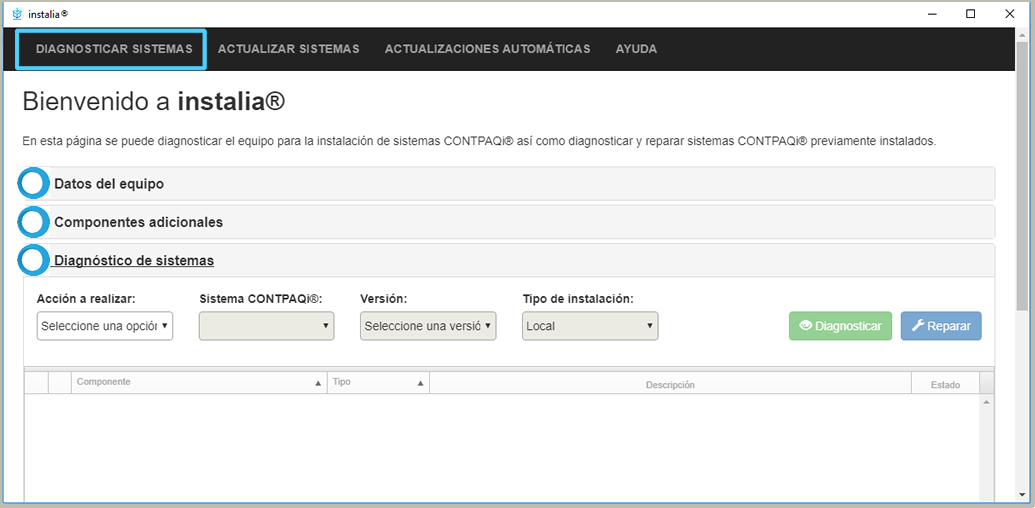Open the Acción a realizar dropdown

pyautogui.click(x=105, y=326)
